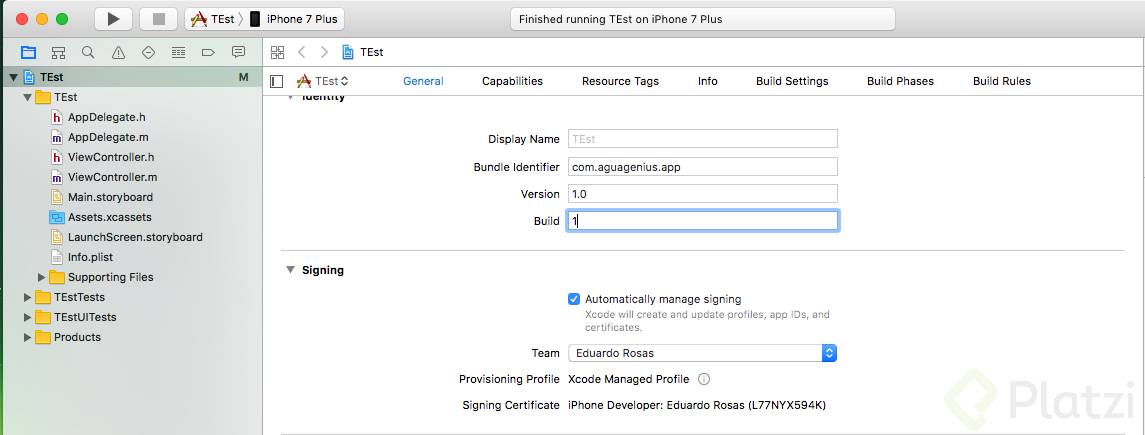Screen dimensions: 1145x435
Task: Collapse the TEst project root in navigator
Action: [x=13, y=77]
